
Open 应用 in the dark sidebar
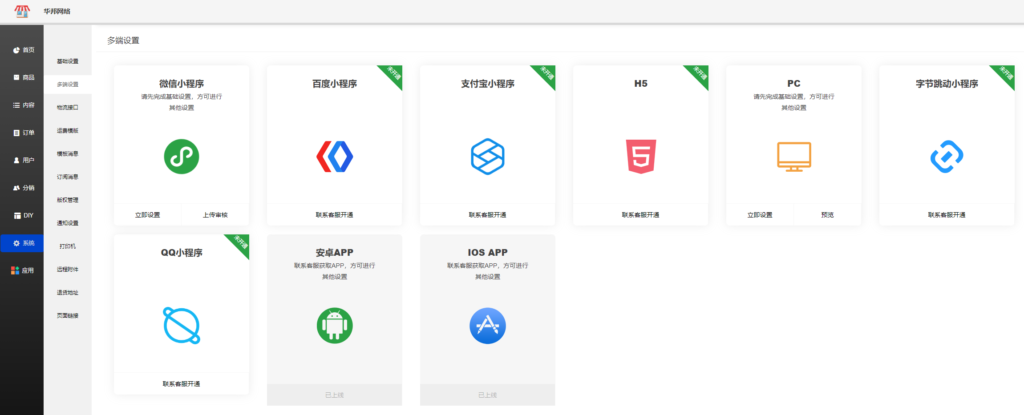(22, 270)
